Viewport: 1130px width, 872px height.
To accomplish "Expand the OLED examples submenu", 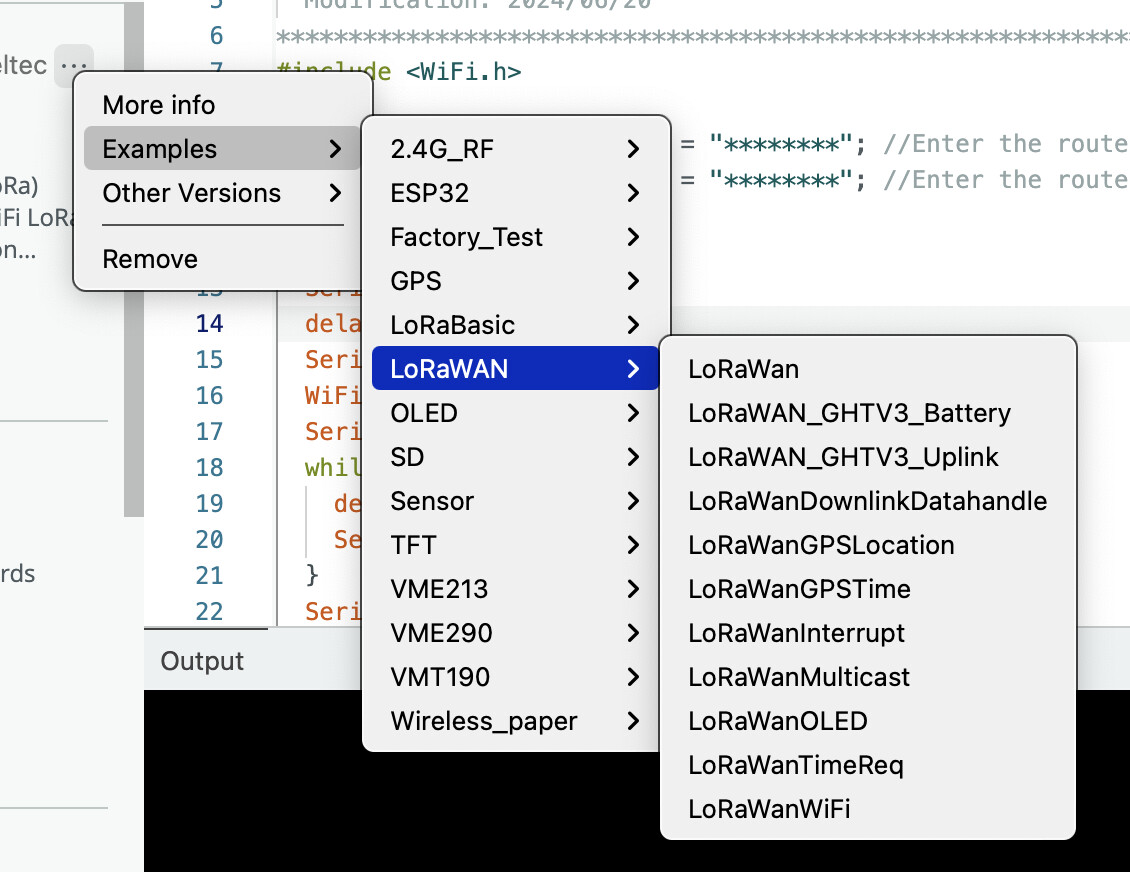I will pos(425,412).
